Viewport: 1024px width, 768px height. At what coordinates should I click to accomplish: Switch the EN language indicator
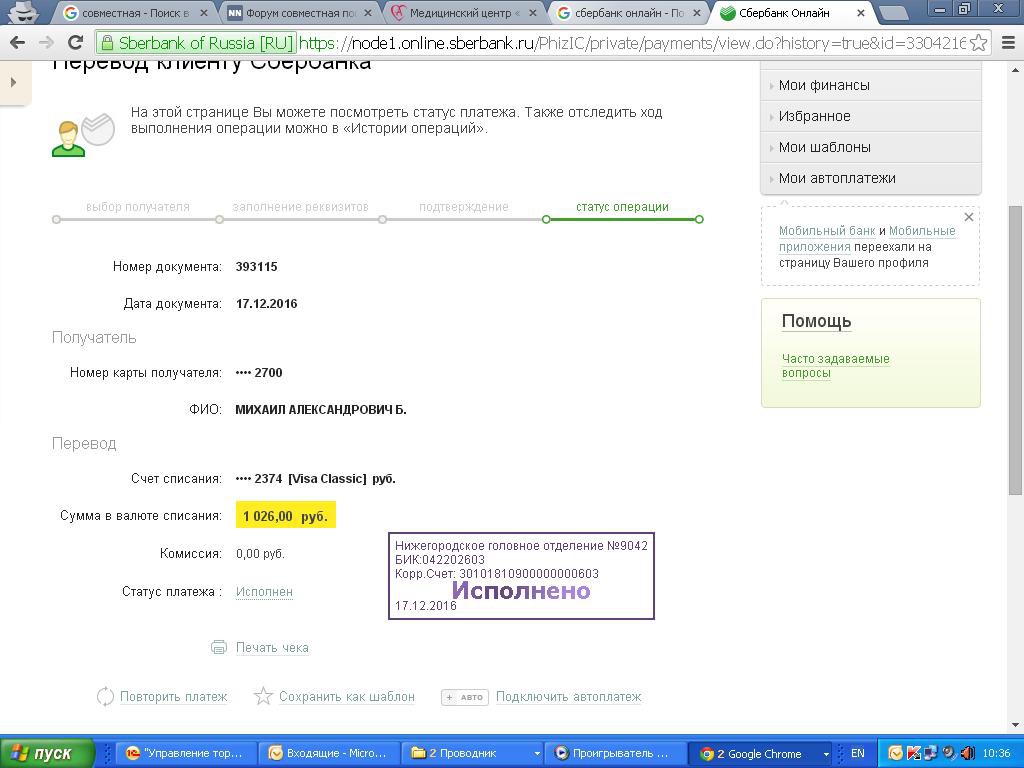pos(857,753)
